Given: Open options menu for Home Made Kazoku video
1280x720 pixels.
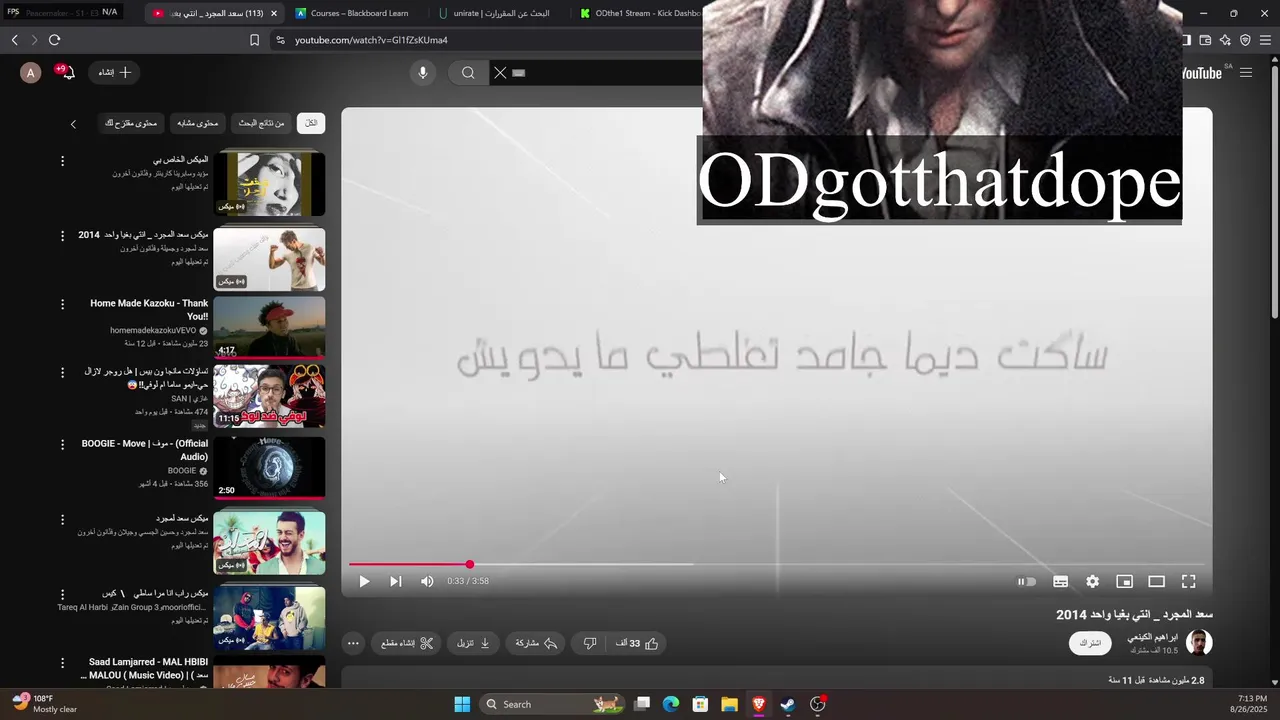Looking at the screenshot, I should tap(62, 304).
